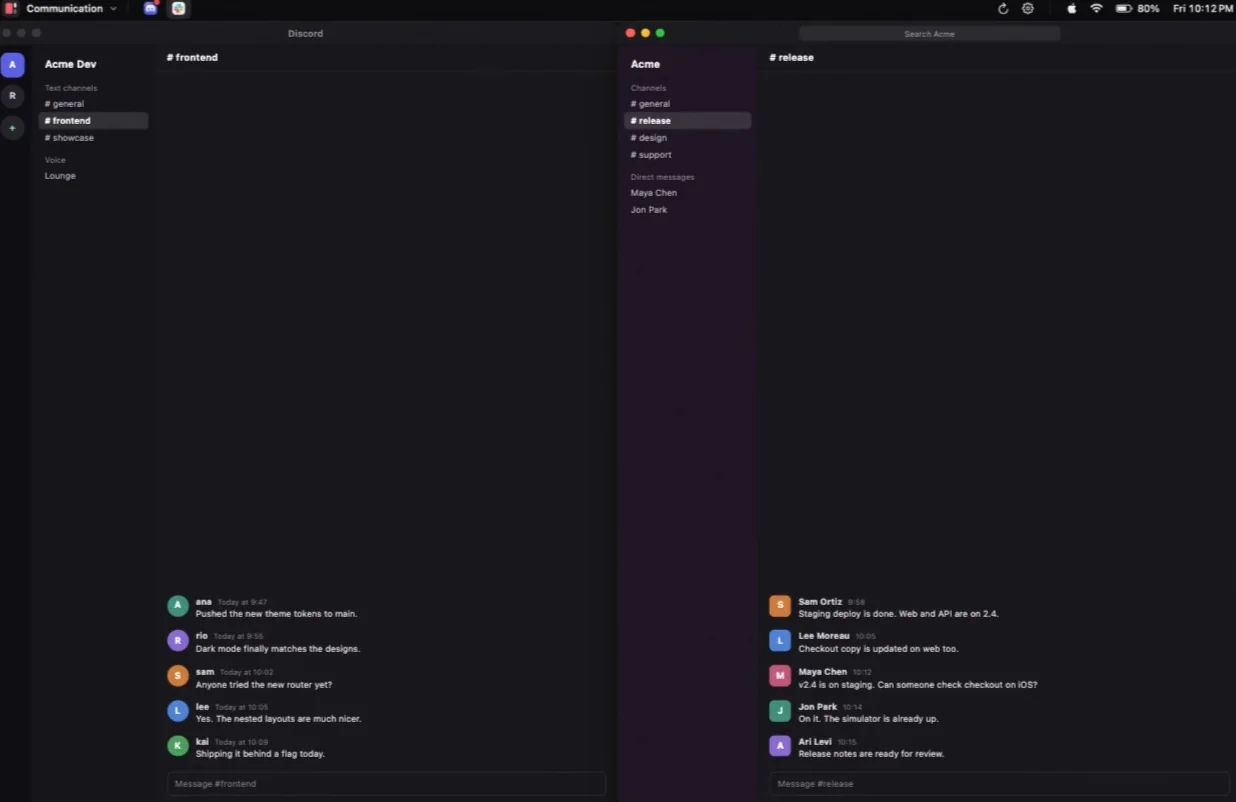Click username "rio" in Discord chat

click(202, 636)
